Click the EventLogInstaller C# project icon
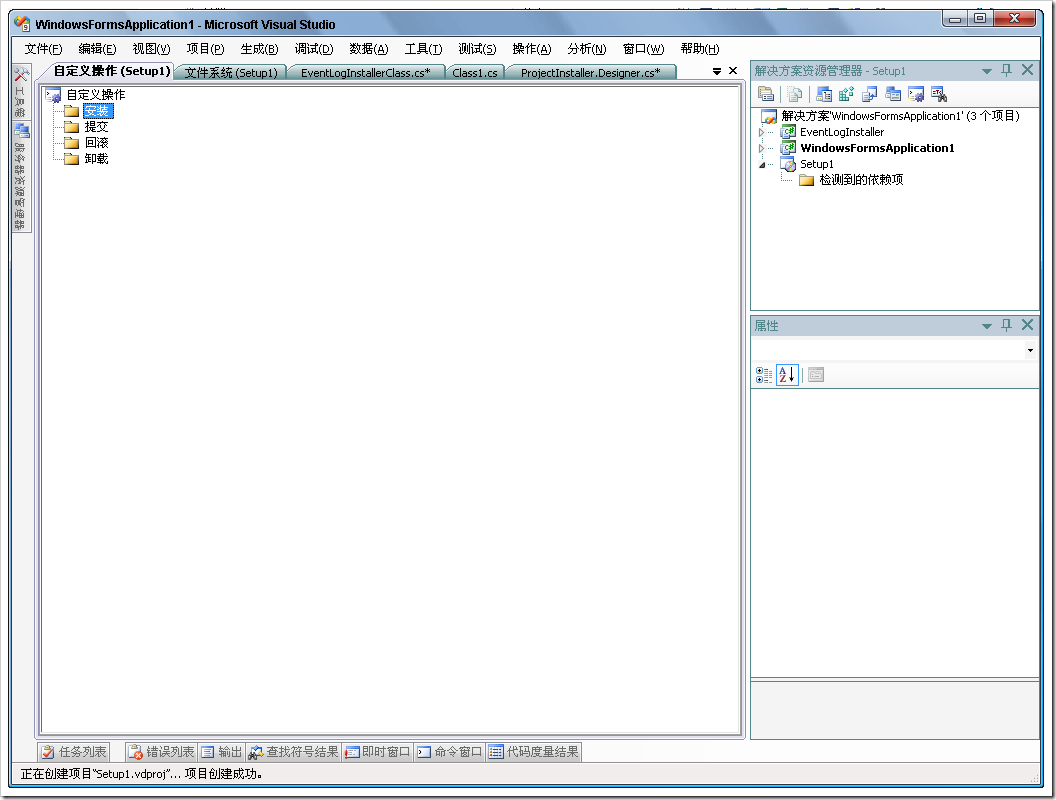The image size is (1056, 800). coord(788,132)
